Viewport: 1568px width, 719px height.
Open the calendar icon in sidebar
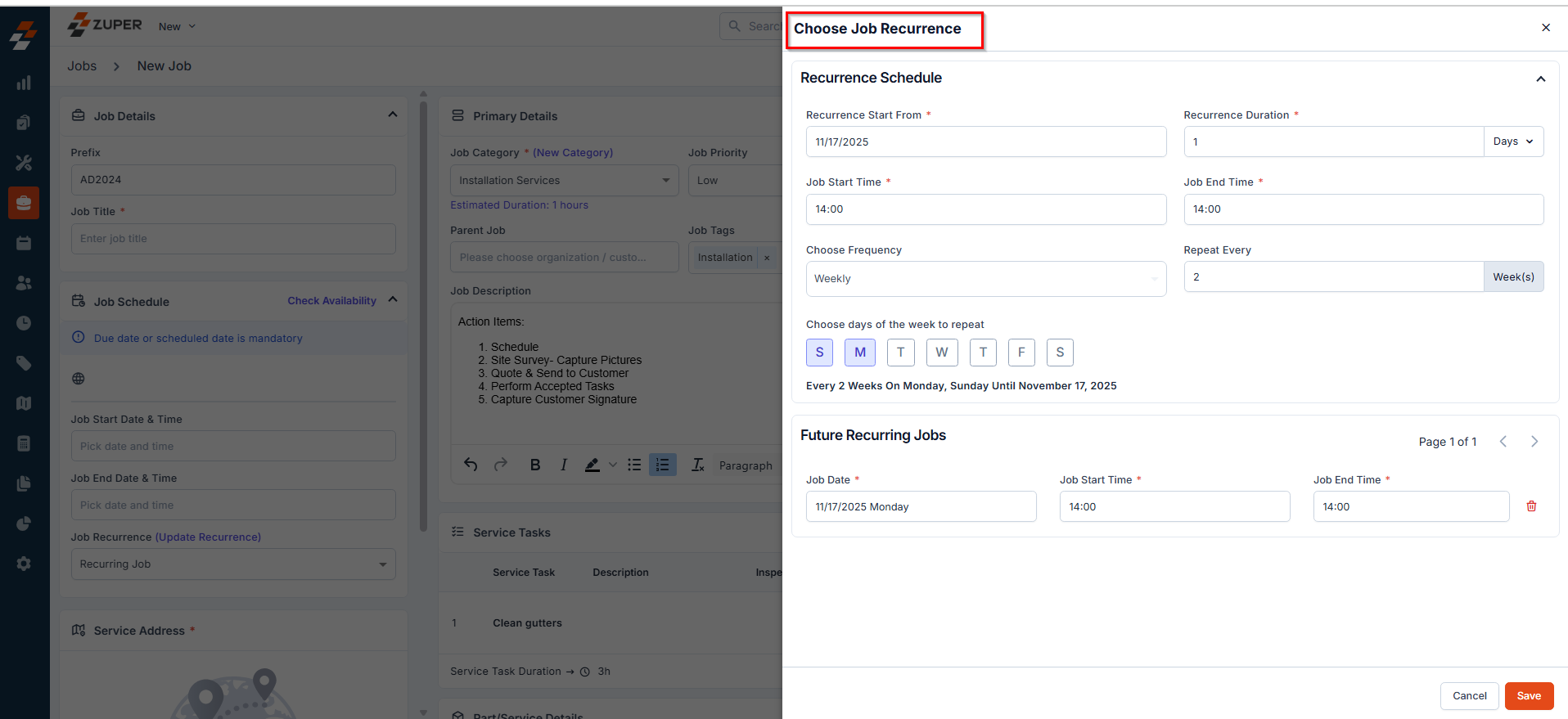pyautogui.click(x=24, y=243)
